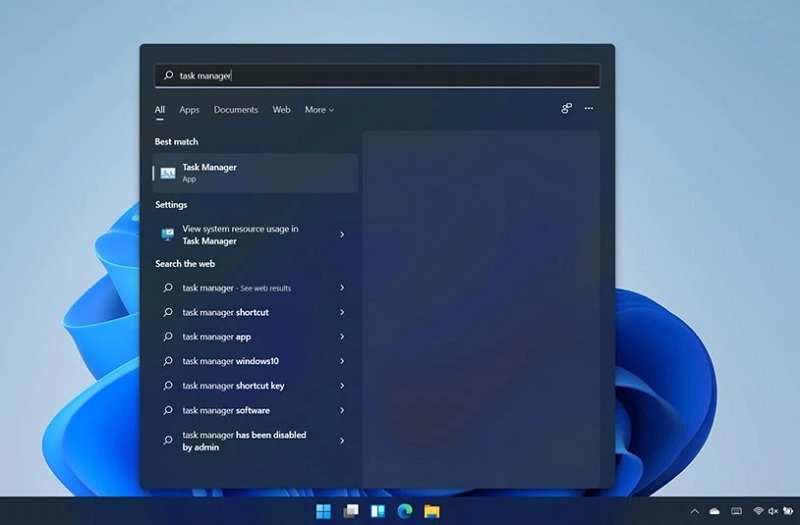Select 'task manager windows10' web suggestion
This screenshot has width=800, height=525.
tap(255, 361)
